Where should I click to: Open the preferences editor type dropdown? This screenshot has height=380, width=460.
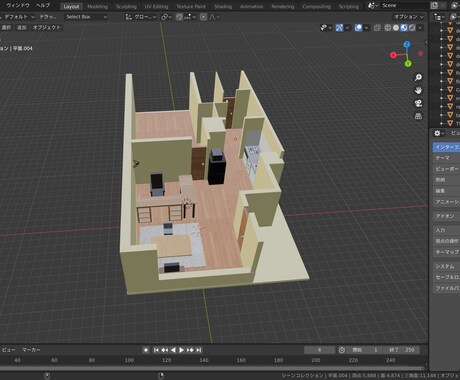pyautogui.click(x=439, y=133)
